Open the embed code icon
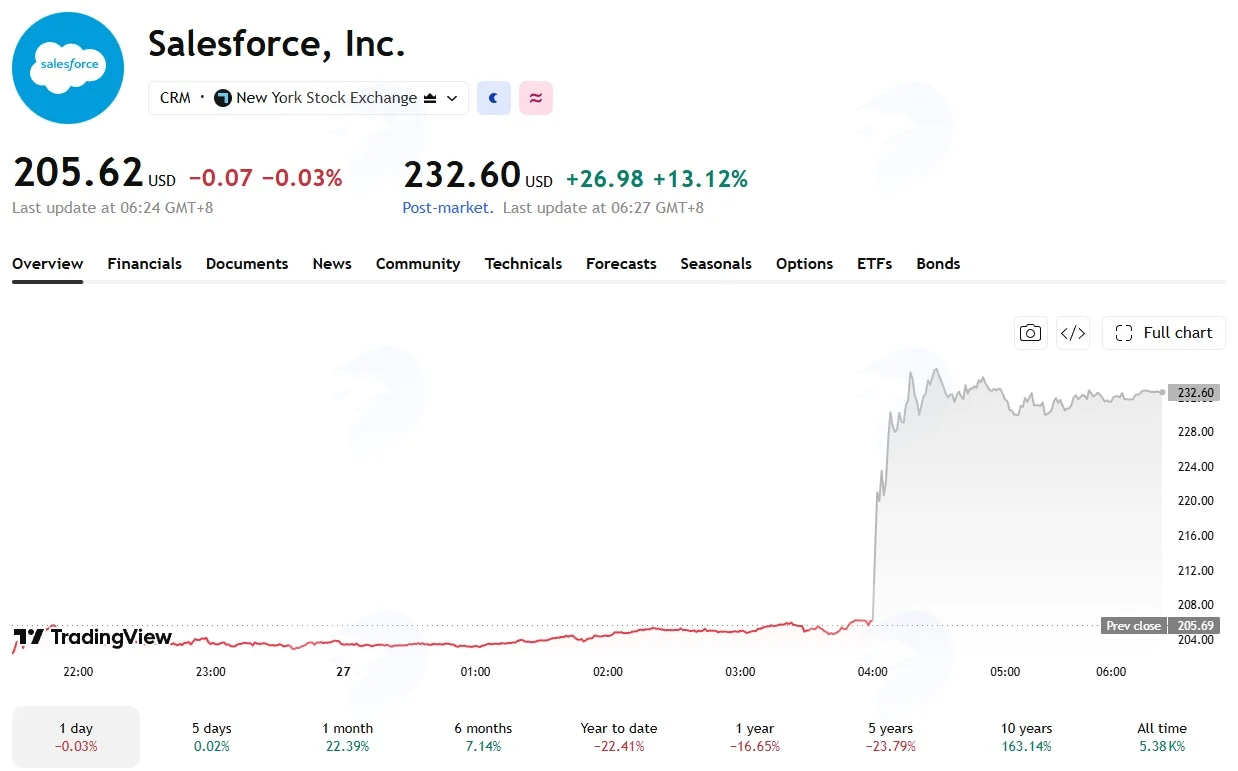 point(1073,333)
